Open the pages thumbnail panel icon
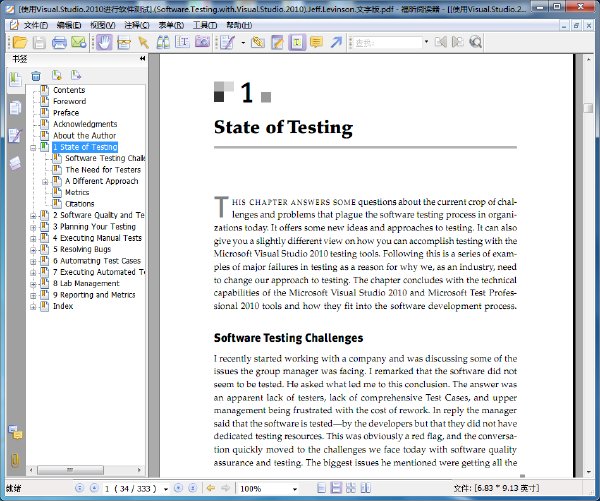The image size is (600, 501). tap(15, 108)
